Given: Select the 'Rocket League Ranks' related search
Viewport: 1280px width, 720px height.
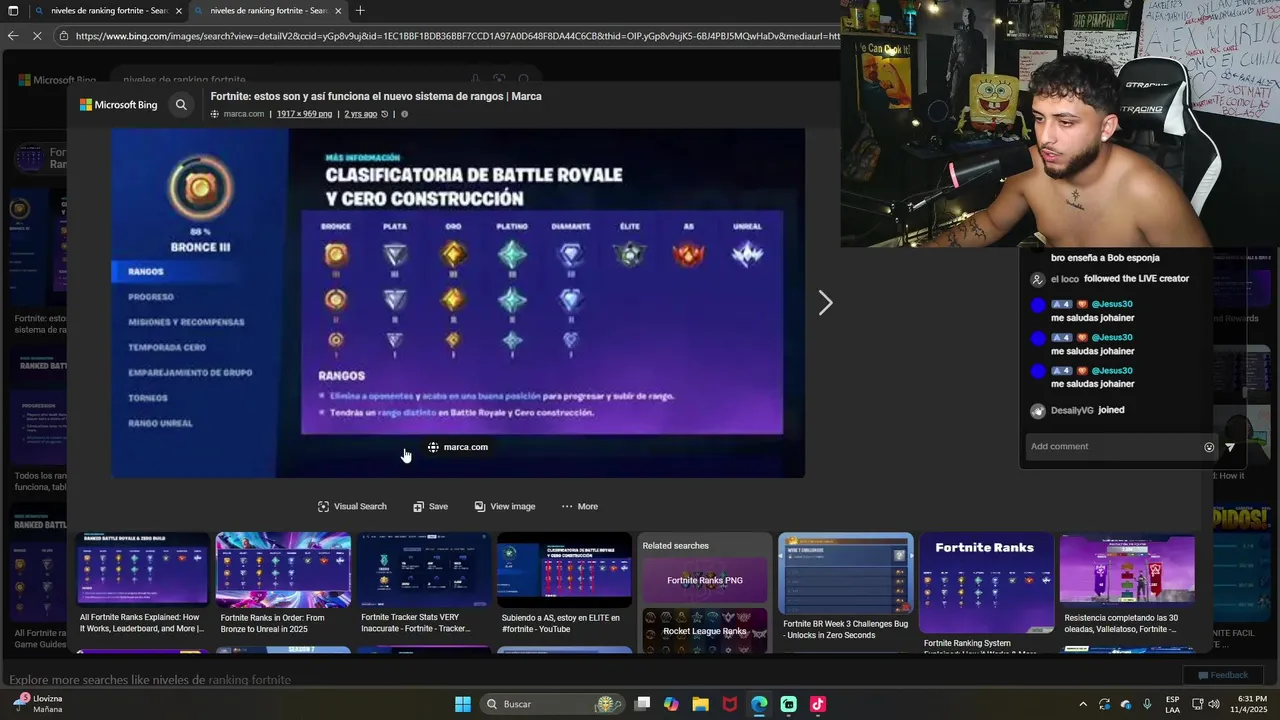Looking at the screenshot, I should click(x=705, y=631).
